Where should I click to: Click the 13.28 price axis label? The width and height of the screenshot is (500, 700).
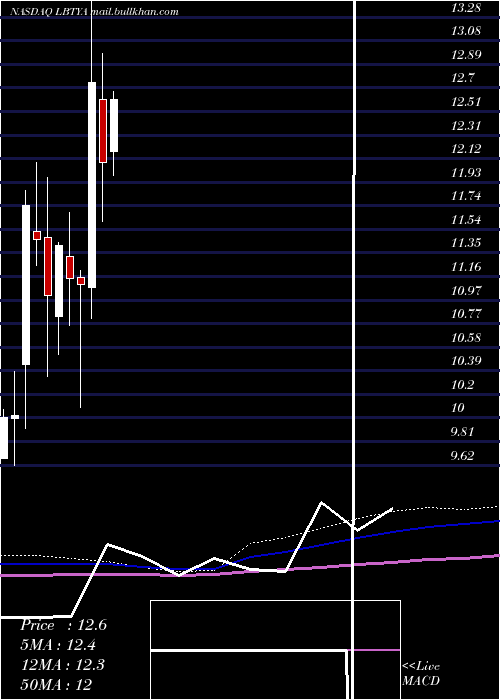(466, 8)
